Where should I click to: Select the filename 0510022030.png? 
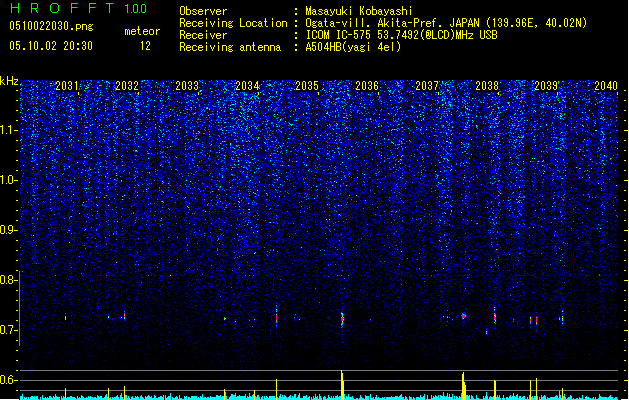click(x=51, y=26)
